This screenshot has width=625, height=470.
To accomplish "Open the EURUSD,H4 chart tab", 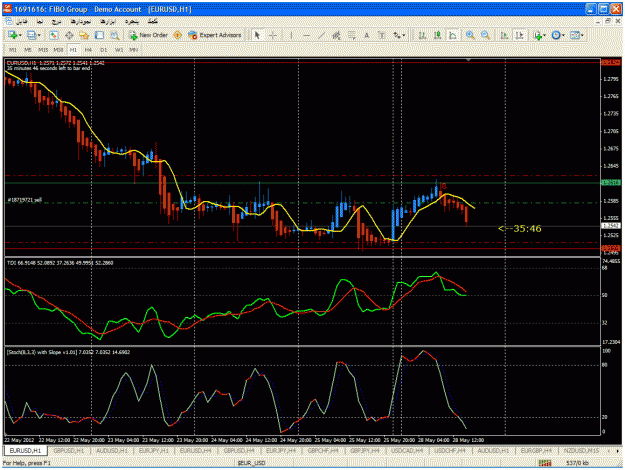I will [196, 450].
